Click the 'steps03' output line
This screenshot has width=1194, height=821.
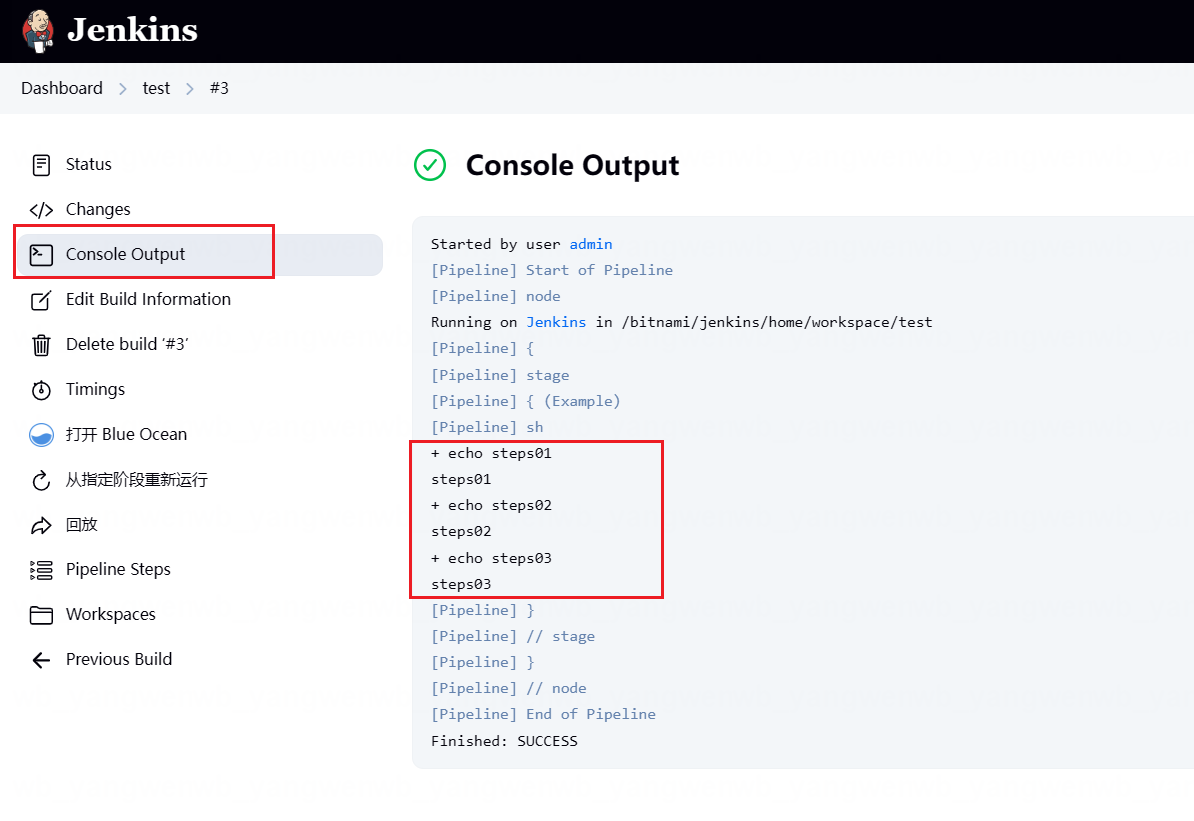tap(461, 584)
